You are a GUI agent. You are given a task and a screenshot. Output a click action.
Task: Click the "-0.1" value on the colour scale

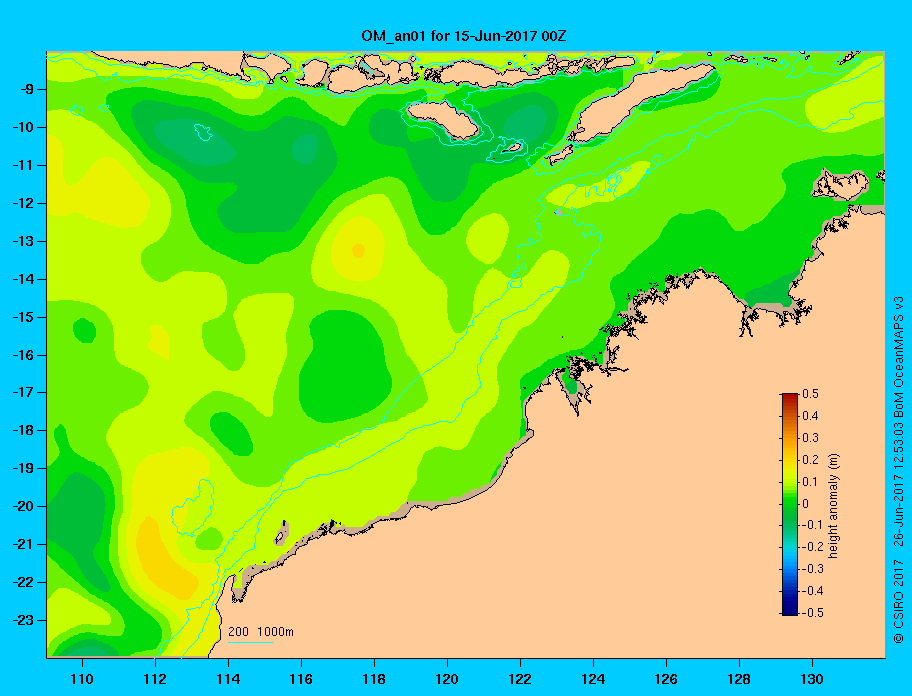point(813,525)
